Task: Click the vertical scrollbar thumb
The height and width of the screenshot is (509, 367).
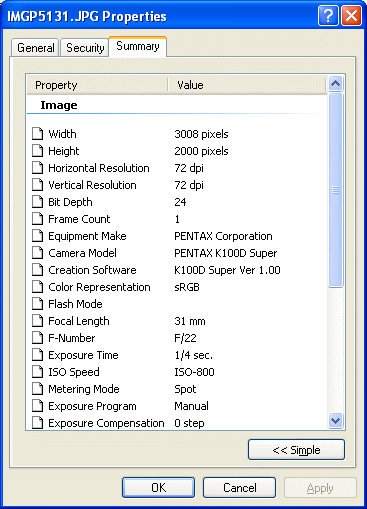Action: (x=335, y=190)
